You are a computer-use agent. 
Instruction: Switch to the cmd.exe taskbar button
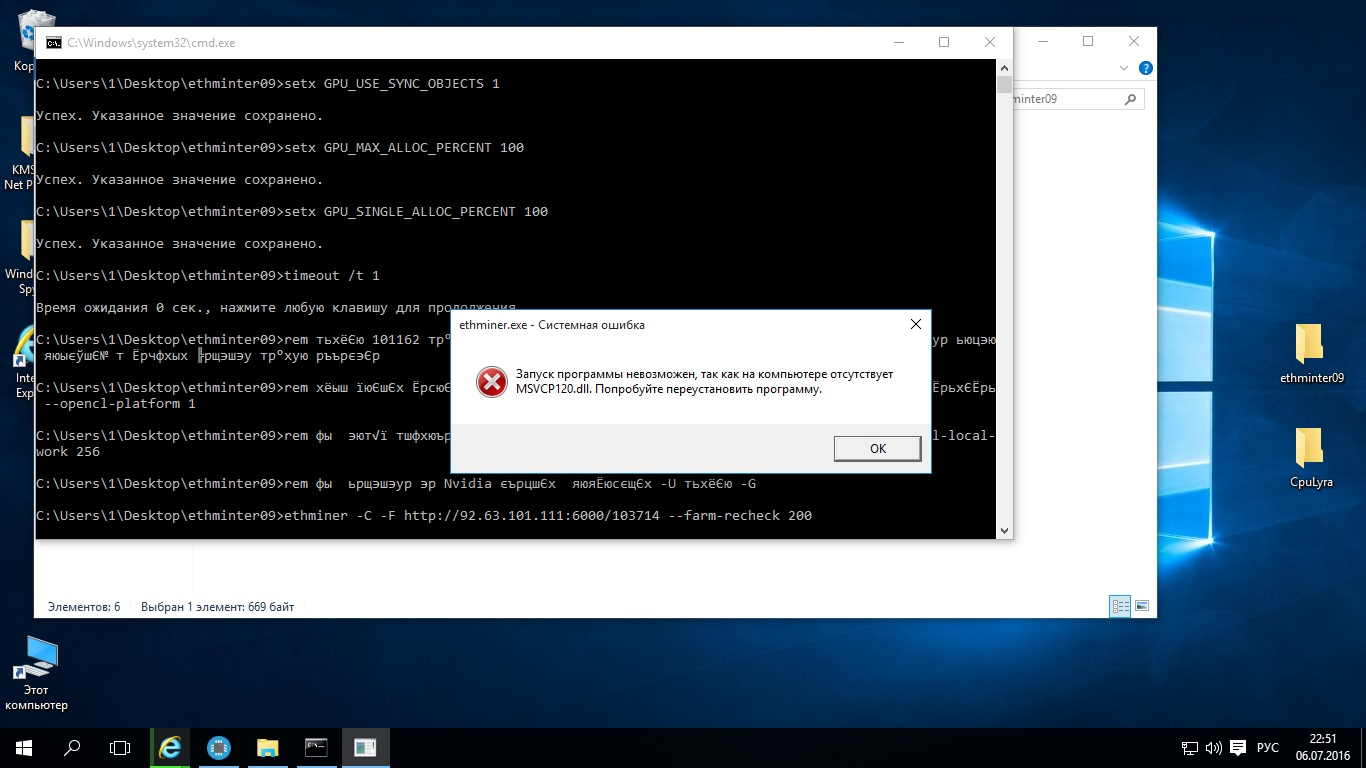pyautogui.click(x=316, y=747)
